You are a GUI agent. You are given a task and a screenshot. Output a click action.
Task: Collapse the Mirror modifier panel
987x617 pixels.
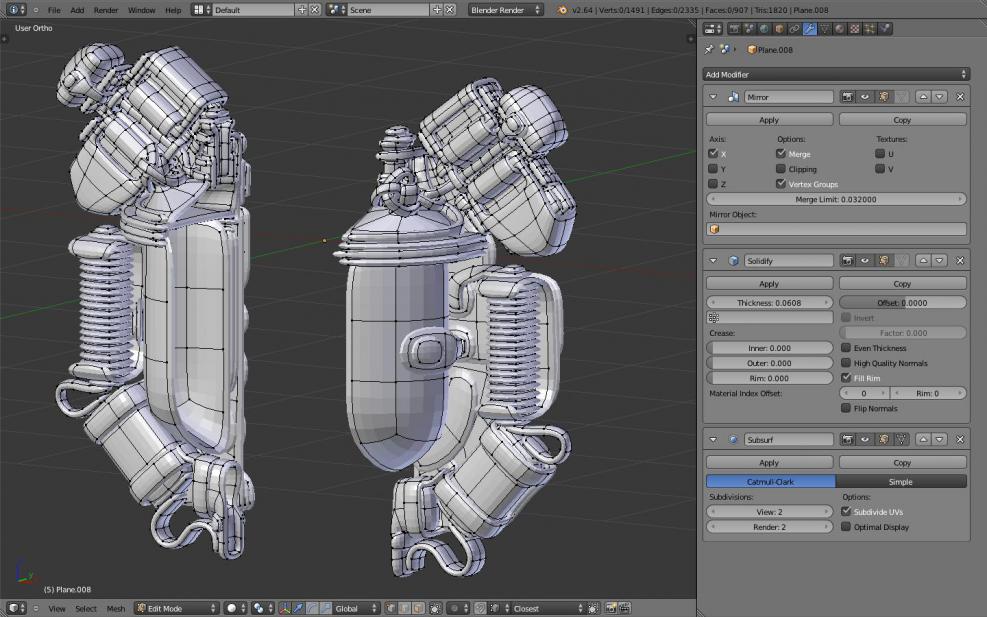point(713,97)
